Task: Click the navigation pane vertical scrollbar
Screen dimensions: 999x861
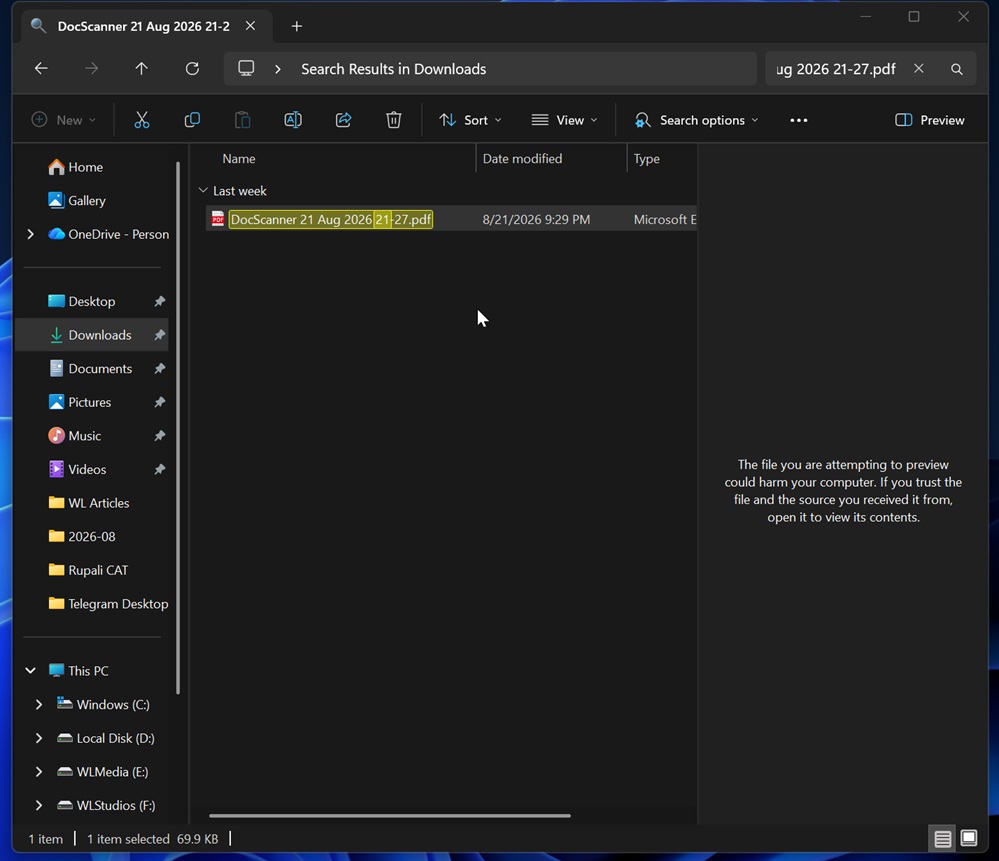Action: 178,427
